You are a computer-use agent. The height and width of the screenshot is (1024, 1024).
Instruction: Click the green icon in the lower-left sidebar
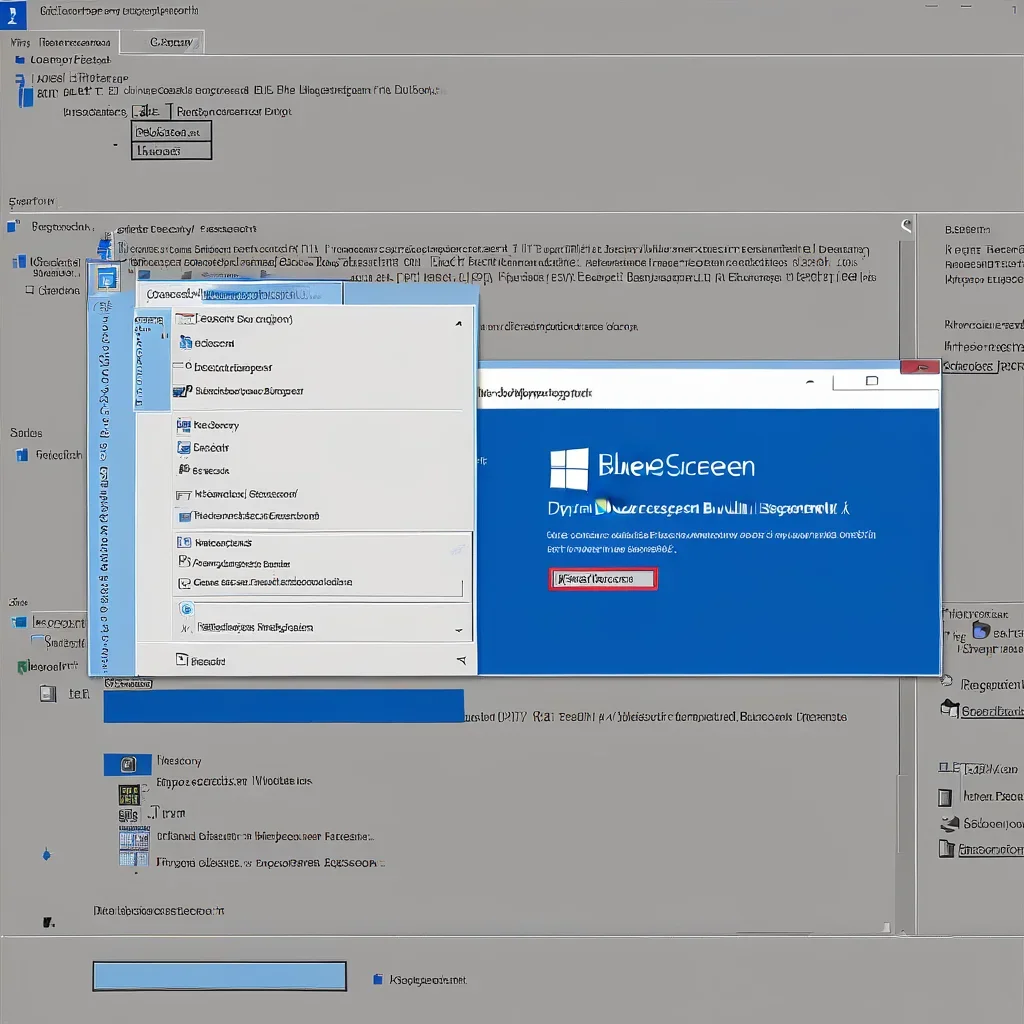coord(22,667)
